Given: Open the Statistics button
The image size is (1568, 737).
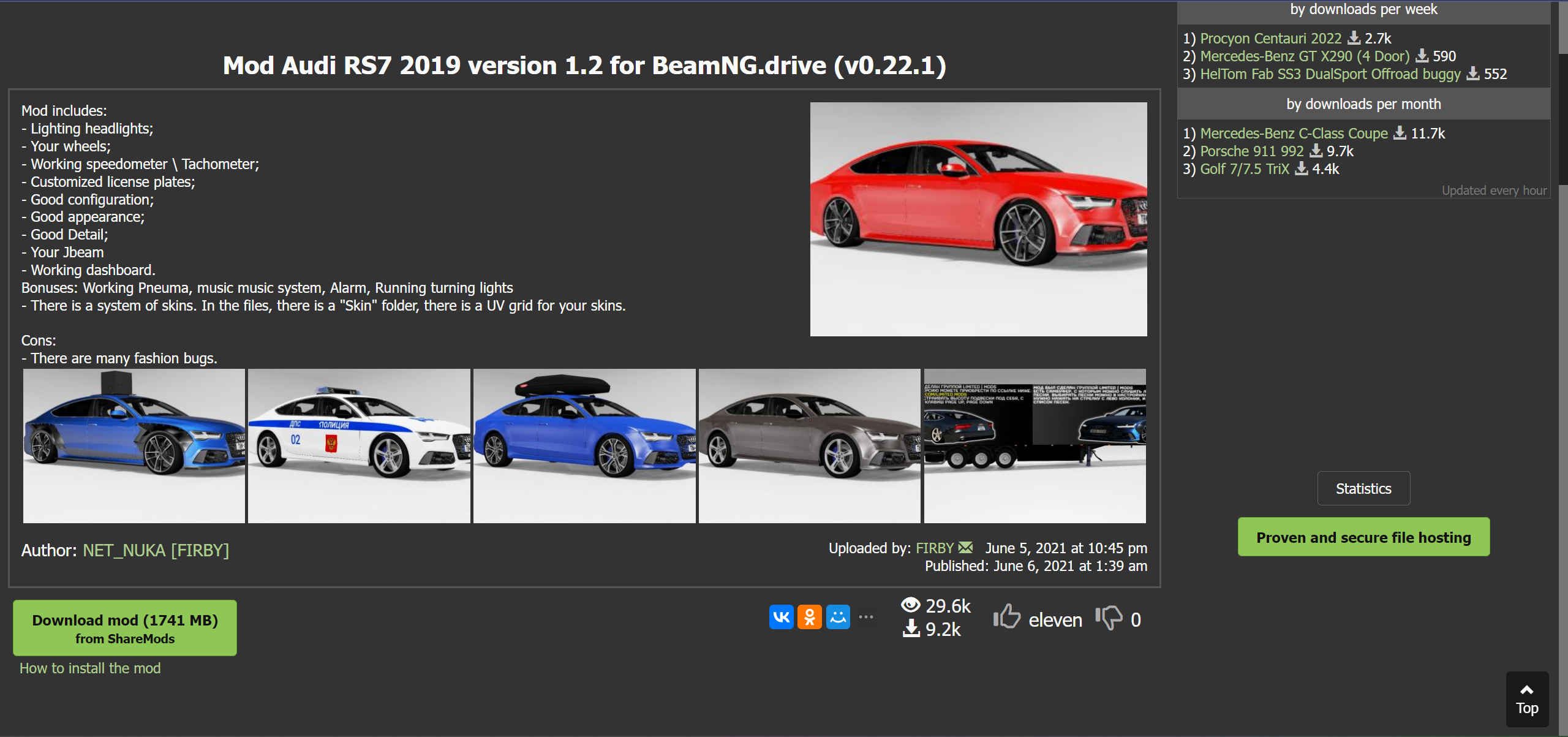Looking at the screenshot, I should click(x=1363, y=488).
